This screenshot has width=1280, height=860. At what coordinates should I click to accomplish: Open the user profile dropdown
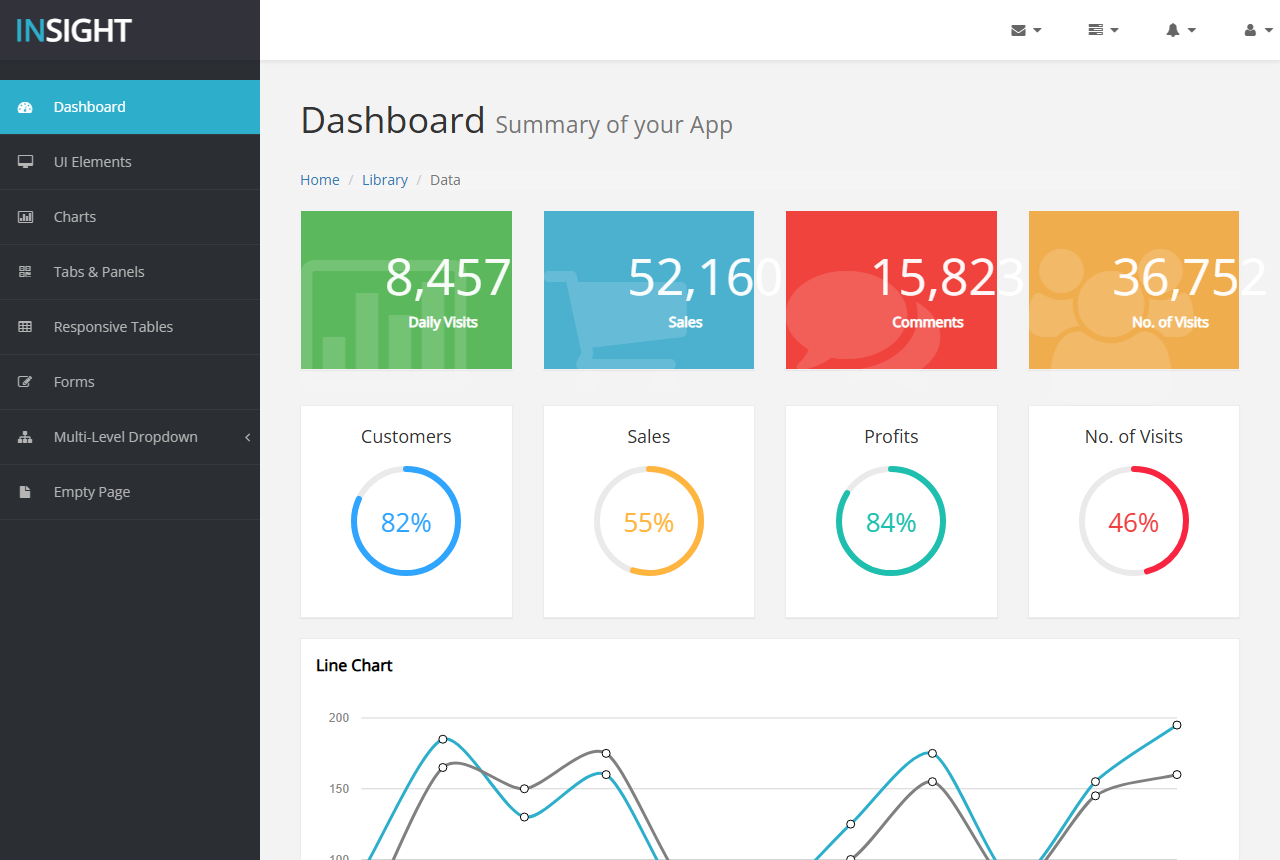point(1257,30)
